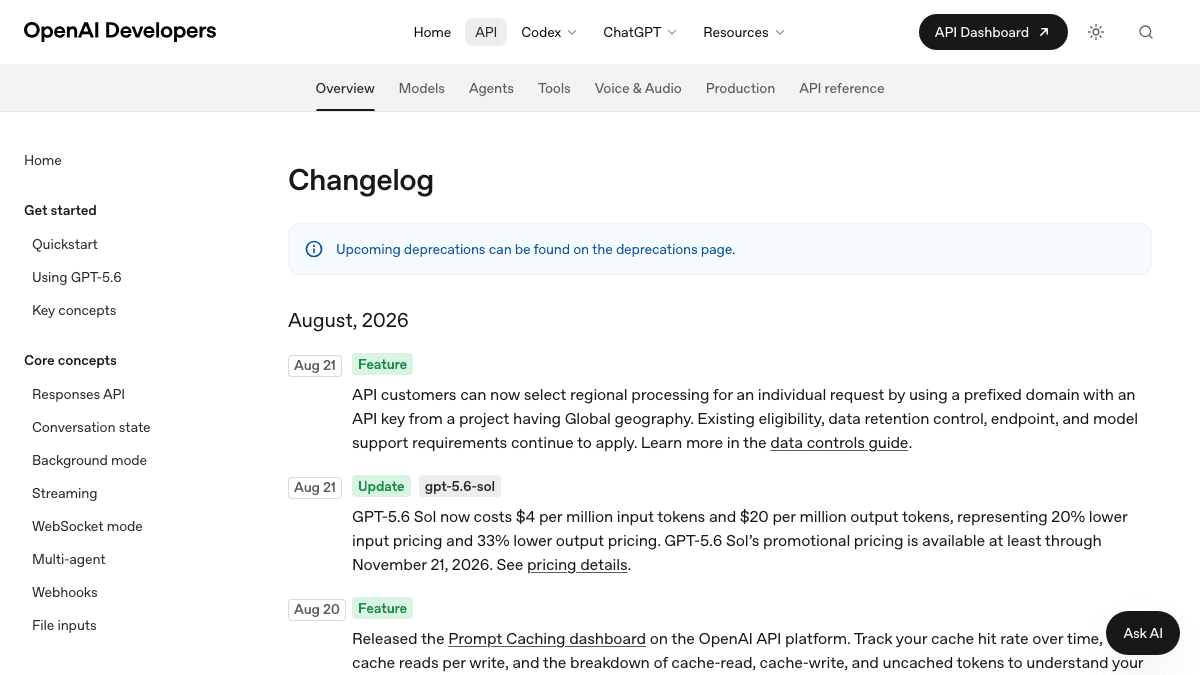This screenshot has height=675, width=1200.
Task: Open Multi-agent in the sidebar
Action: [69, 559]
